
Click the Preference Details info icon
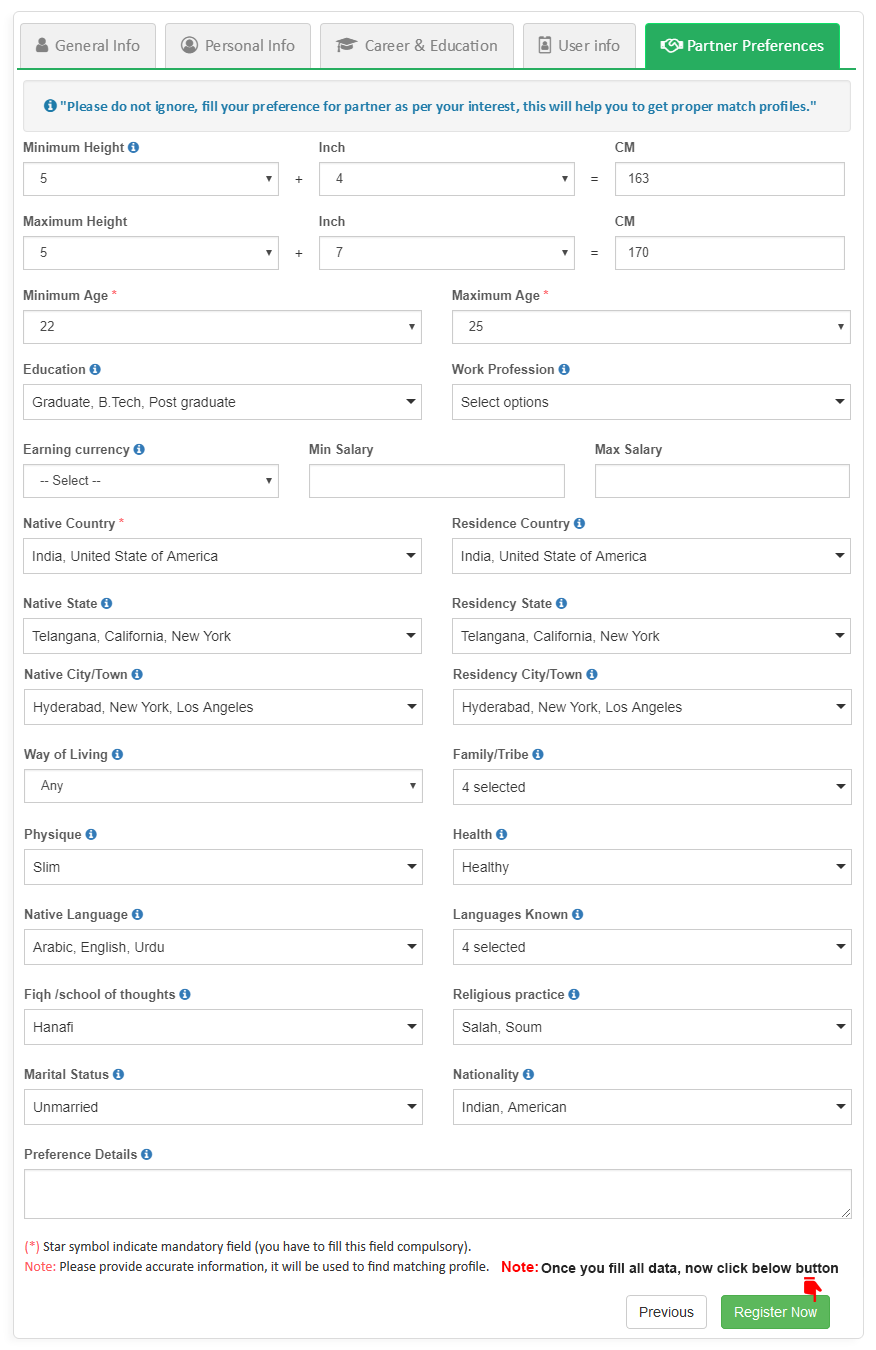[147, 1154]
